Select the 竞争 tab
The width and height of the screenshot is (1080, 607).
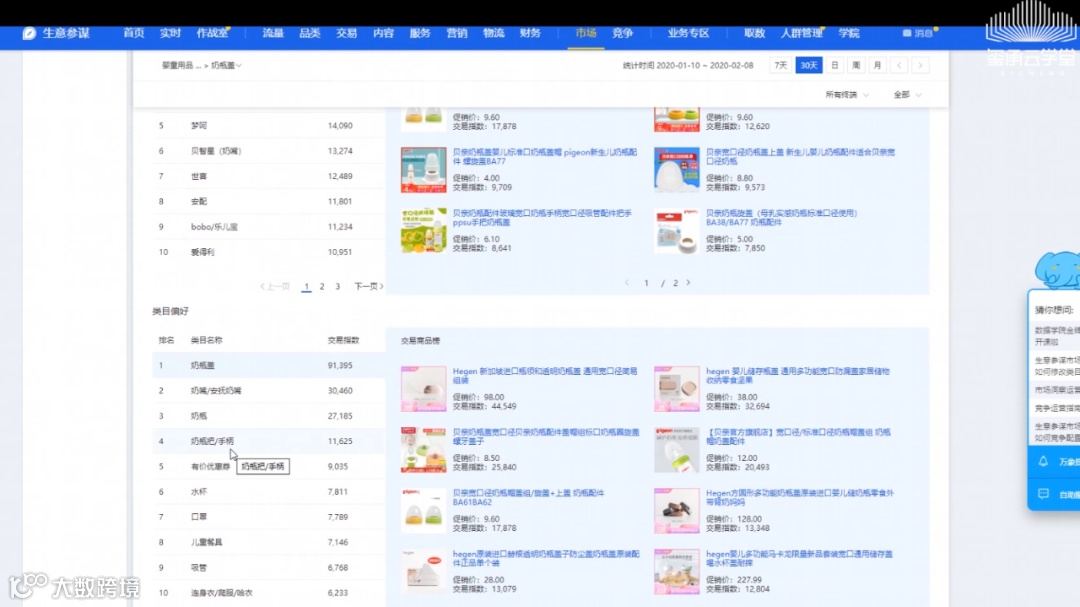(x=622, y=33)
